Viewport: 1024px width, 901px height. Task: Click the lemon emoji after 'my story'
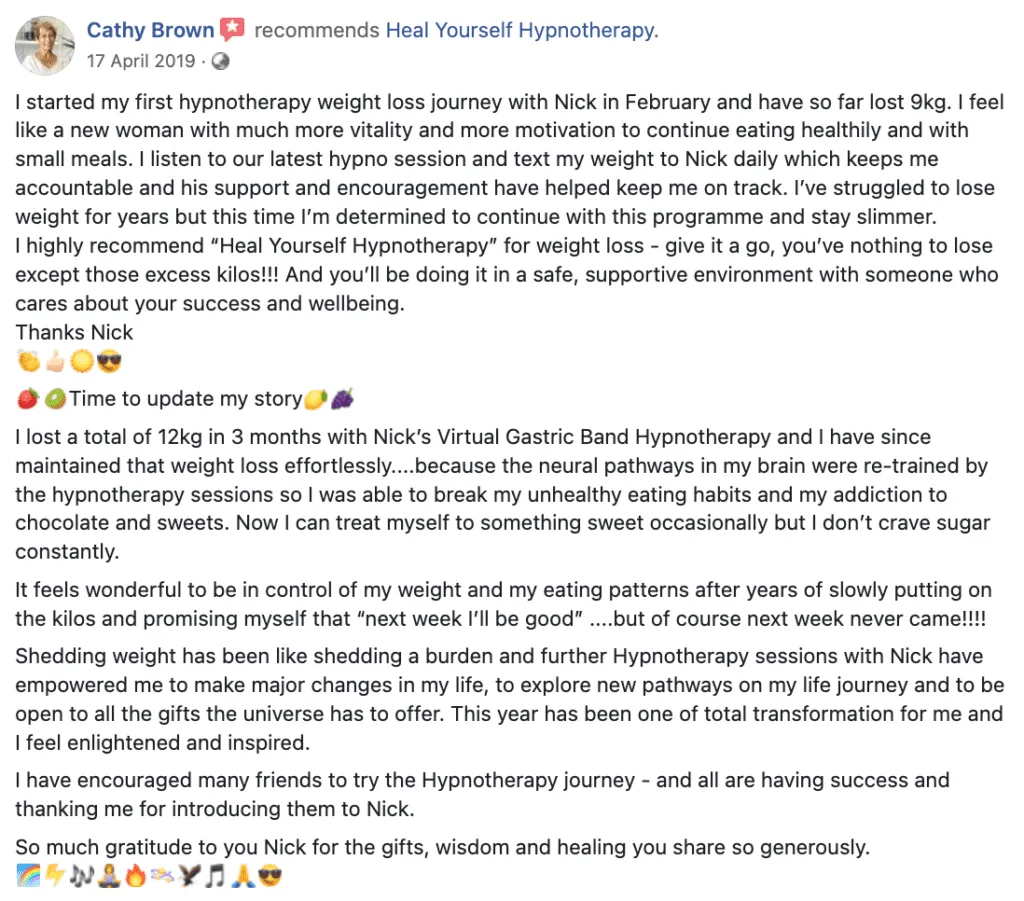click(315, 398)
